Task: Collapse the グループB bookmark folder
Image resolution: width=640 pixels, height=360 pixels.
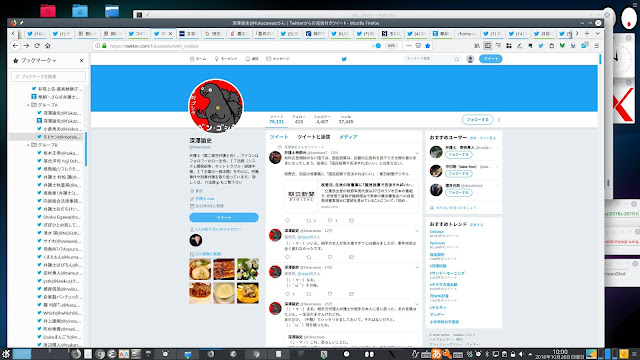Action: (x=28, y=145)
